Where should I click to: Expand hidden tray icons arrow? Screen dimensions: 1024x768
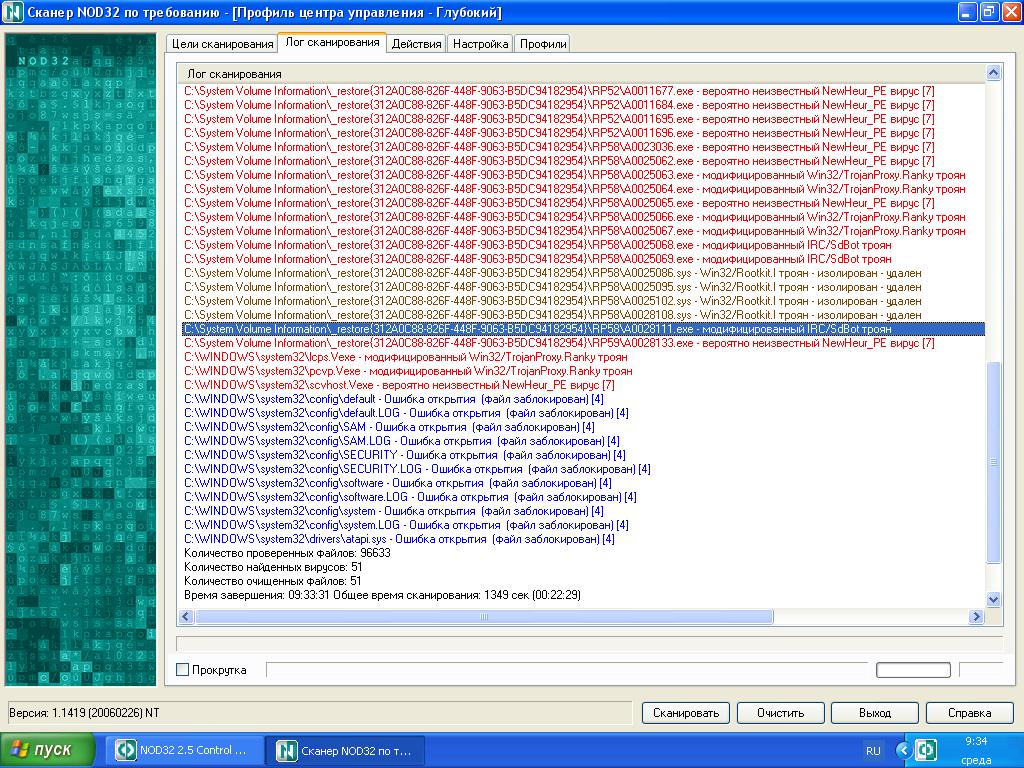tap(903, 750)
